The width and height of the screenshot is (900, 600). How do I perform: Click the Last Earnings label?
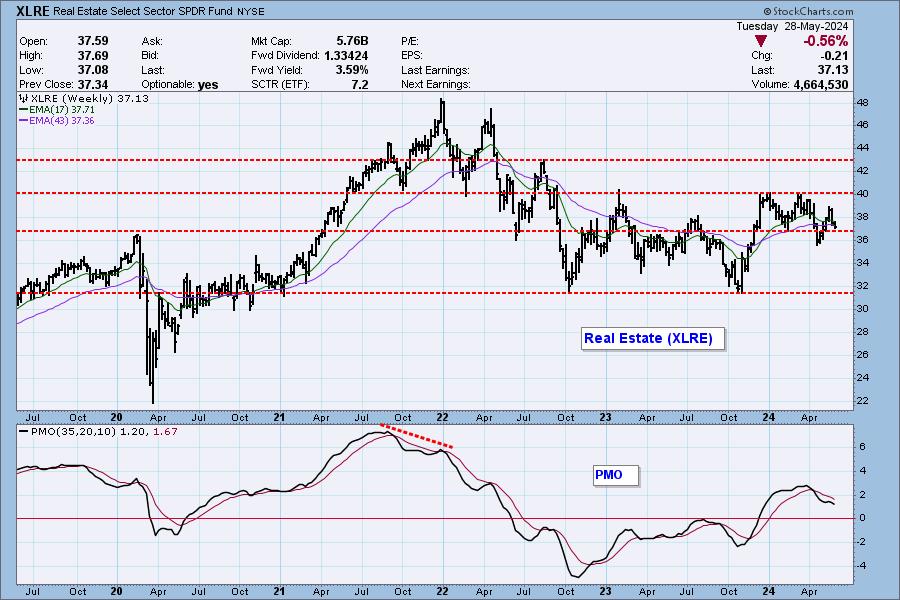pyautogui.click(x=435, y=70)
